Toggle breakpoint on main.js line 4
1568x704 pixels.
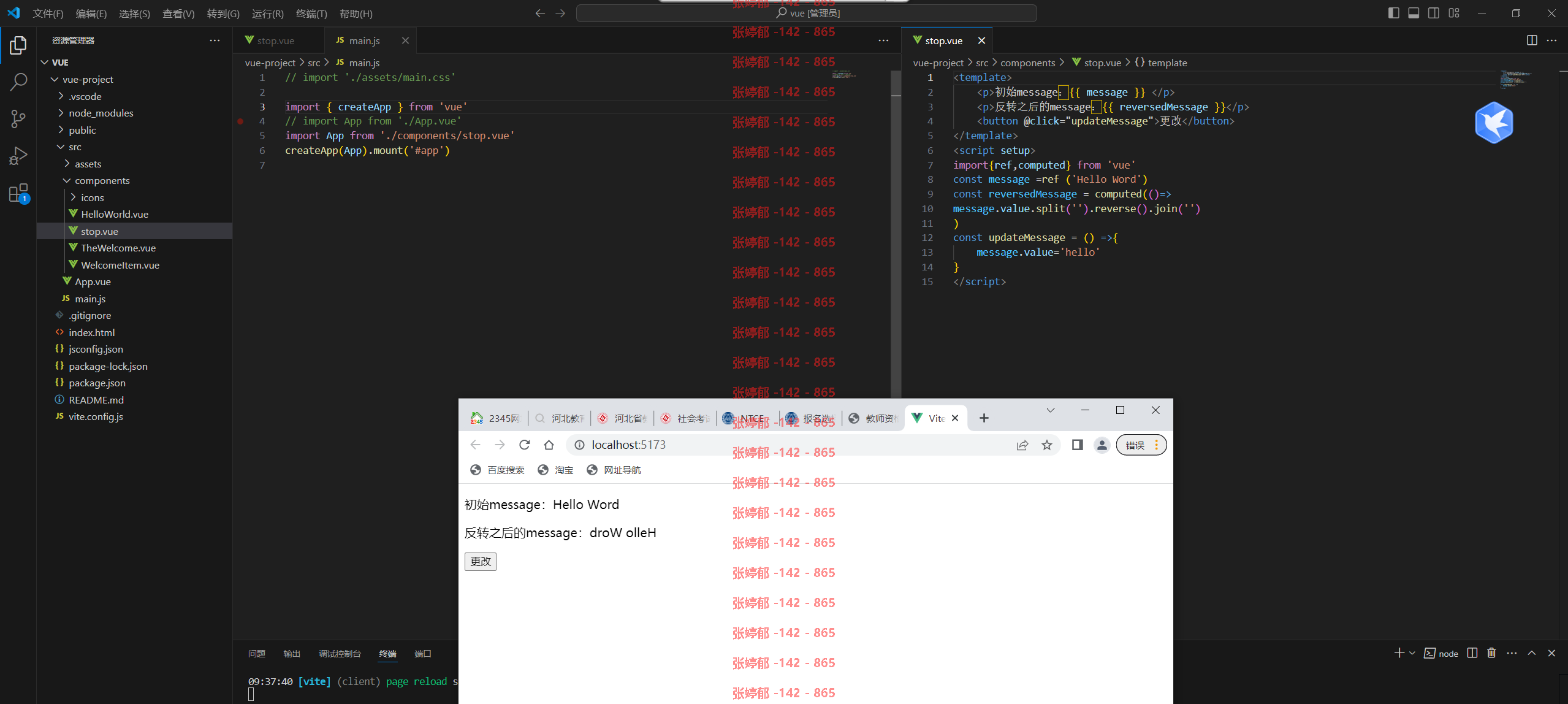pos(240,121)
